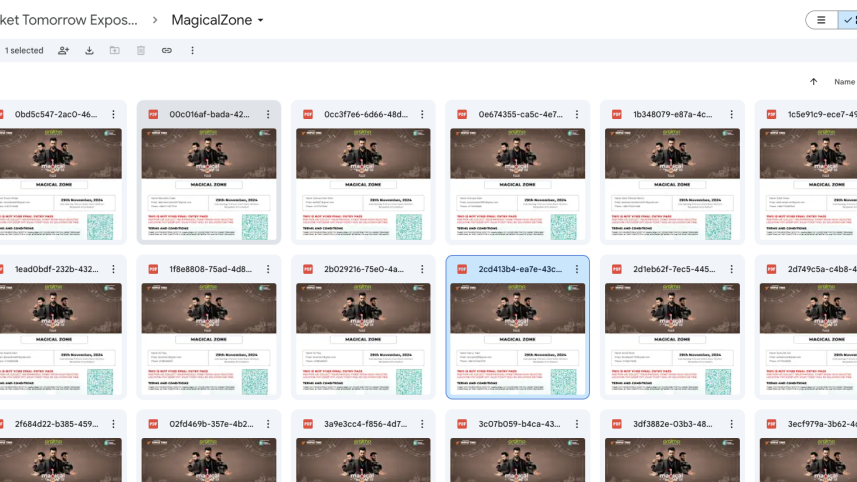Viewport: 857px width, 482px height.
Task: Click the share (add person) icon
Action: click(x=63, y=50)
